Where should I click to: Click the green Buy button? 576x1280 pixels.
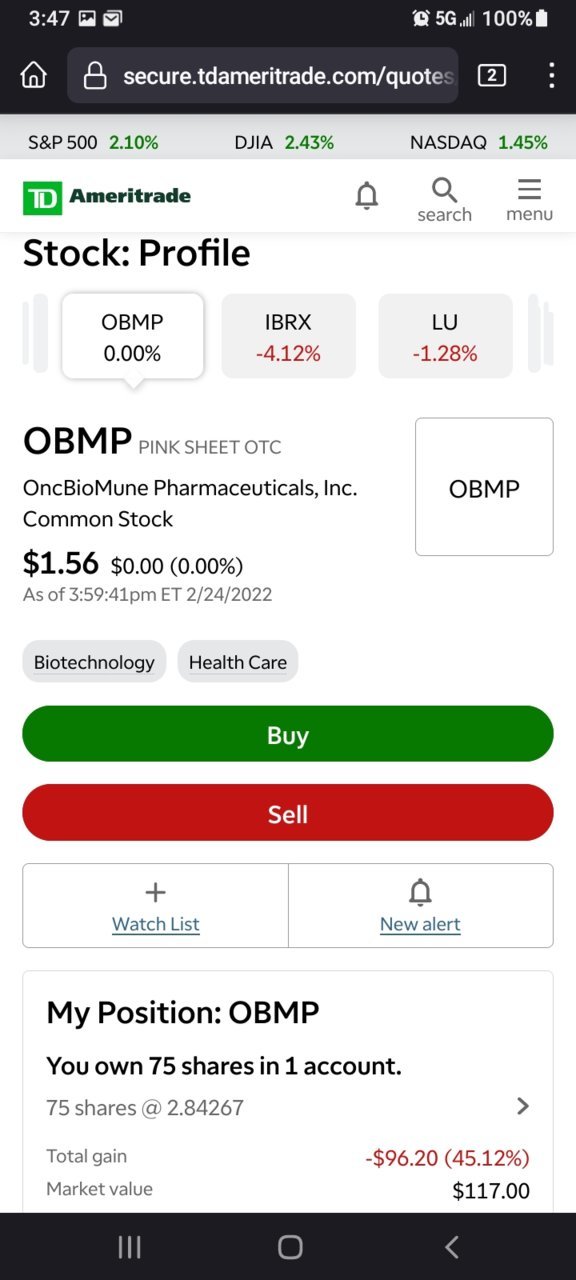click(288, 734)
